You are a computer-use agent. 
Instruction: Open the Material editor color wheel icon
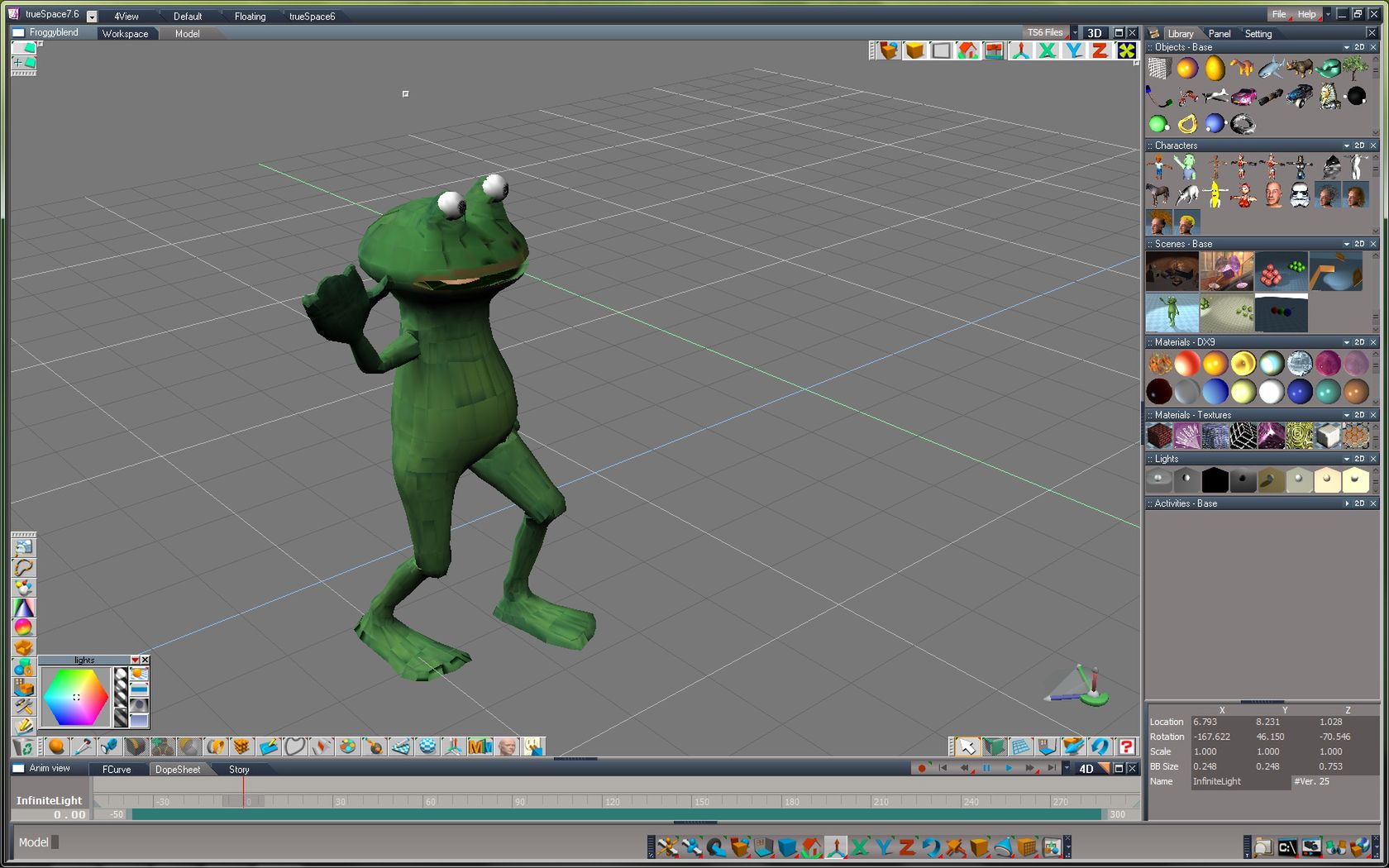(22, 627)
